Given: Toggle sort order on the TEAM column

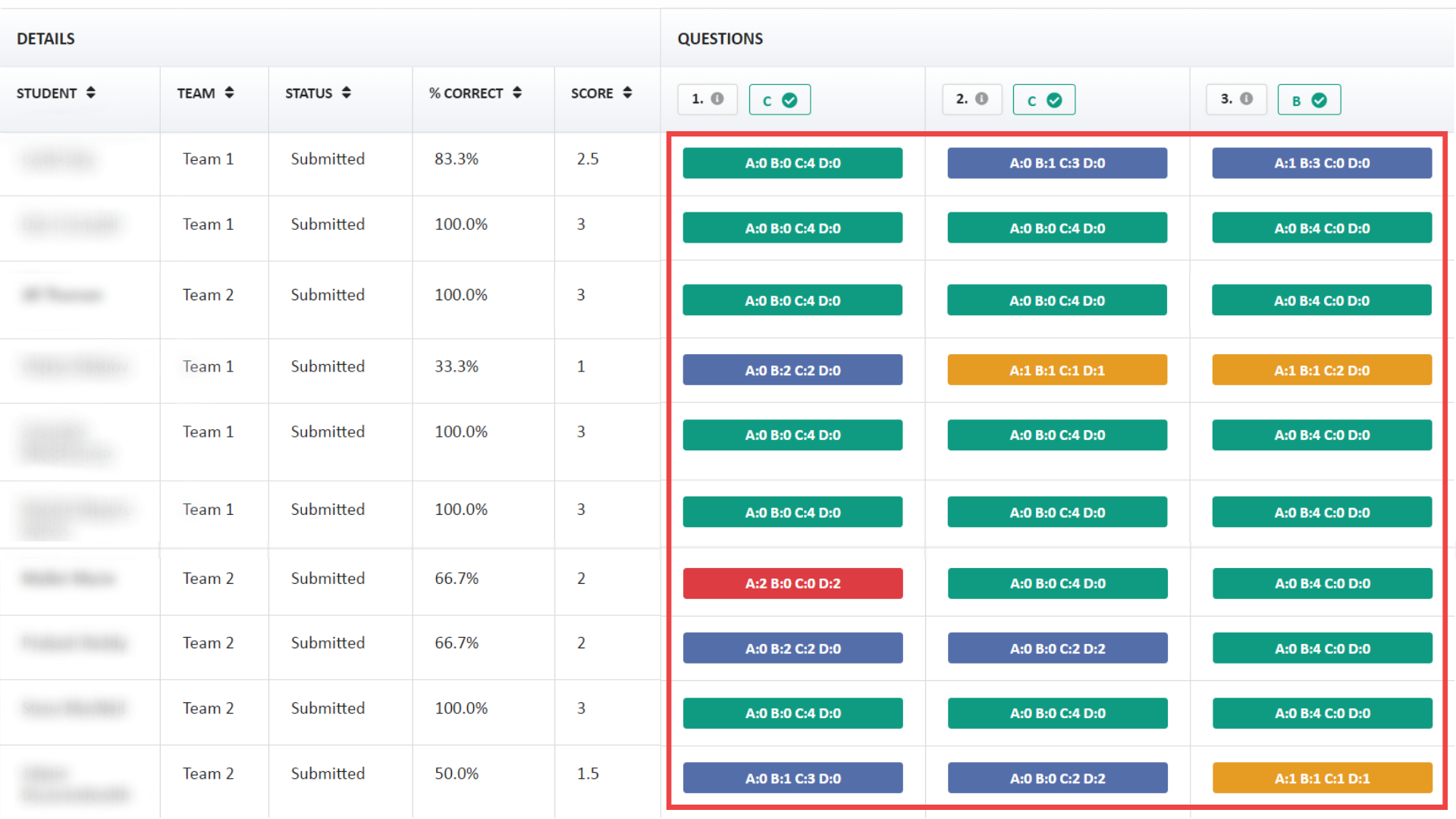Looking at the screenshot, I should [230, 93].
